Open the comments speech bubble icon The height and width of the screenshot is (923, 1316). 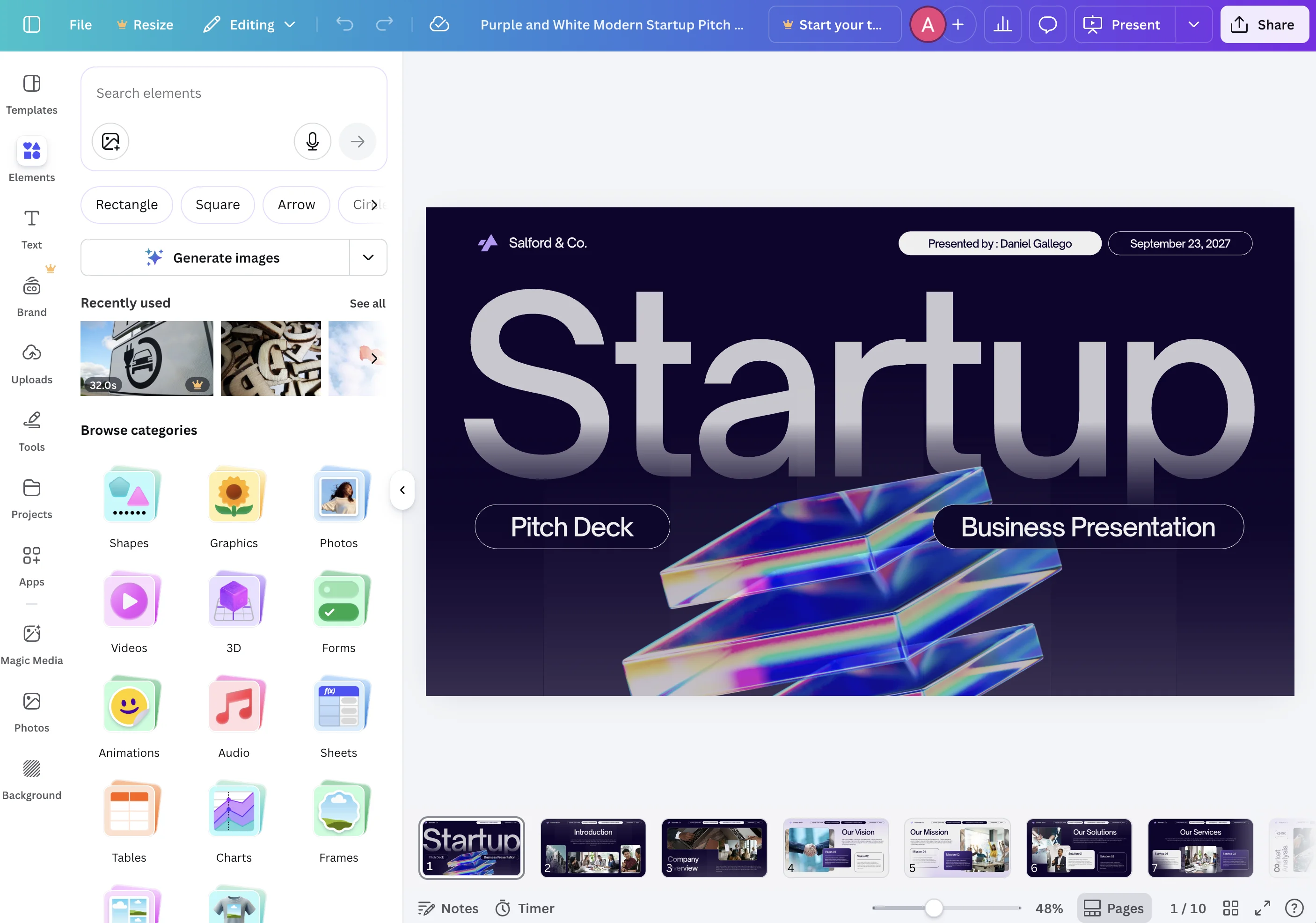[1047, 25]
